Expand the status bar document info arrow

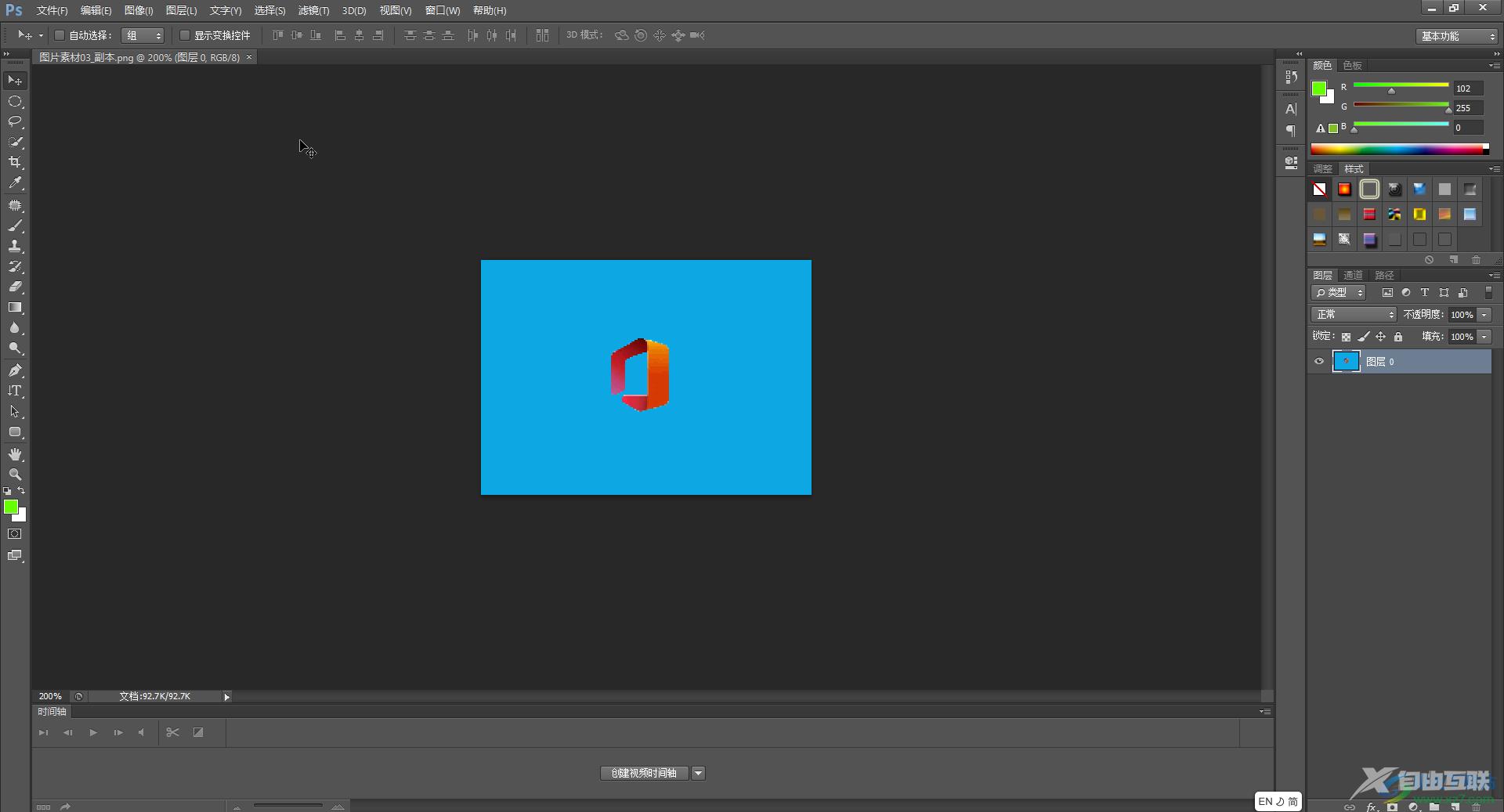tap(227, 697)
